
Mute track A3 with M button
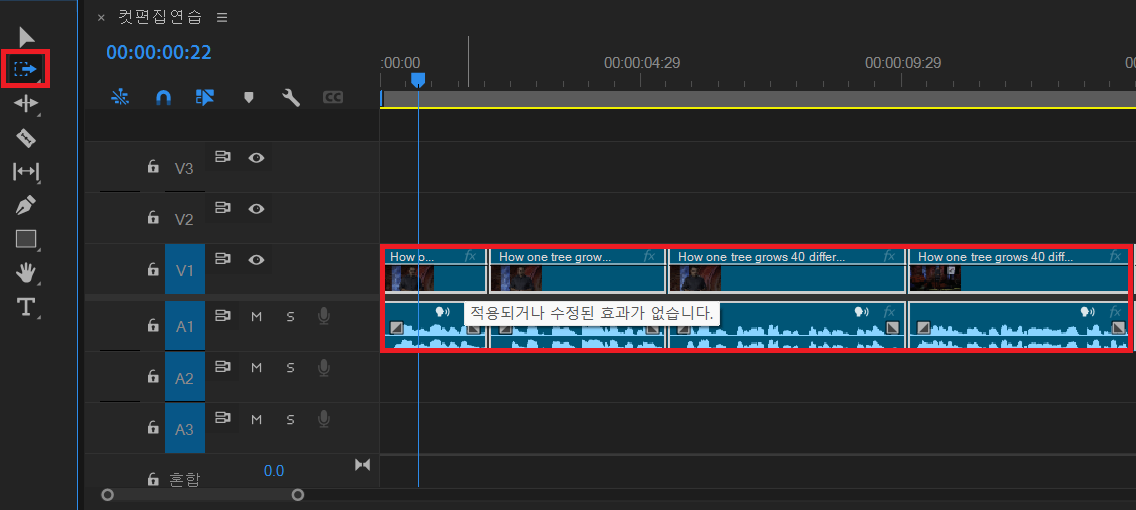[256, 419]
